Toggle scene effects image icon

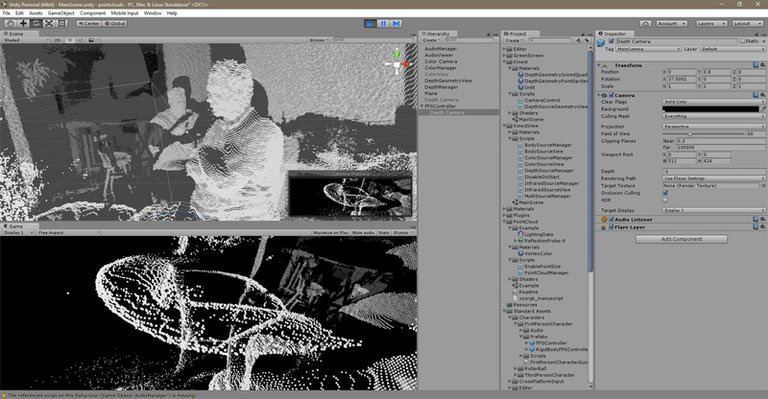pyautogui.click(x=91, y=40)
